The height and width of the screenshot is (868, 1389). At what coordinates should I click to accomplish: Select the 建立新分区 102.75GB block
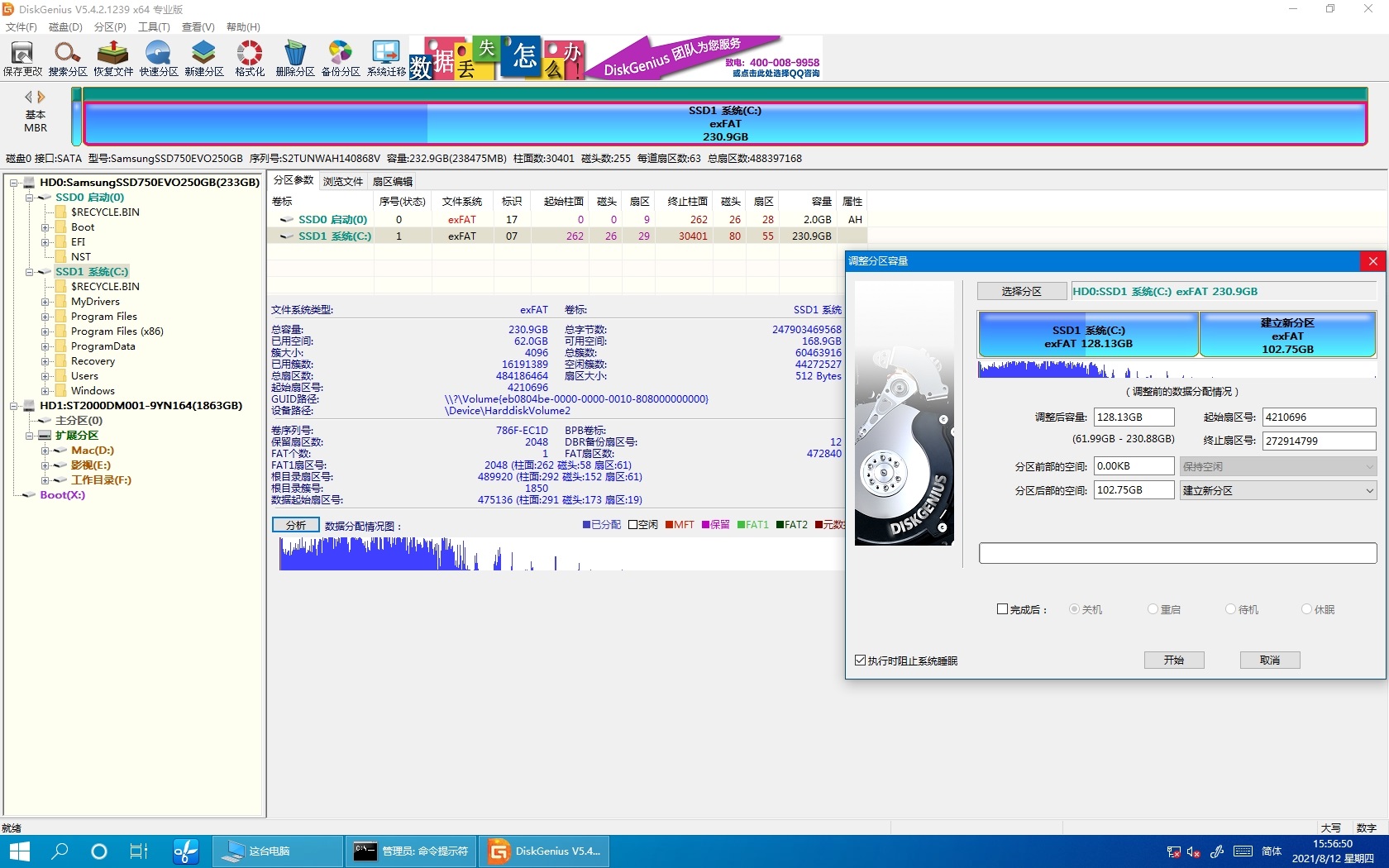click(x=1287, y=335)
